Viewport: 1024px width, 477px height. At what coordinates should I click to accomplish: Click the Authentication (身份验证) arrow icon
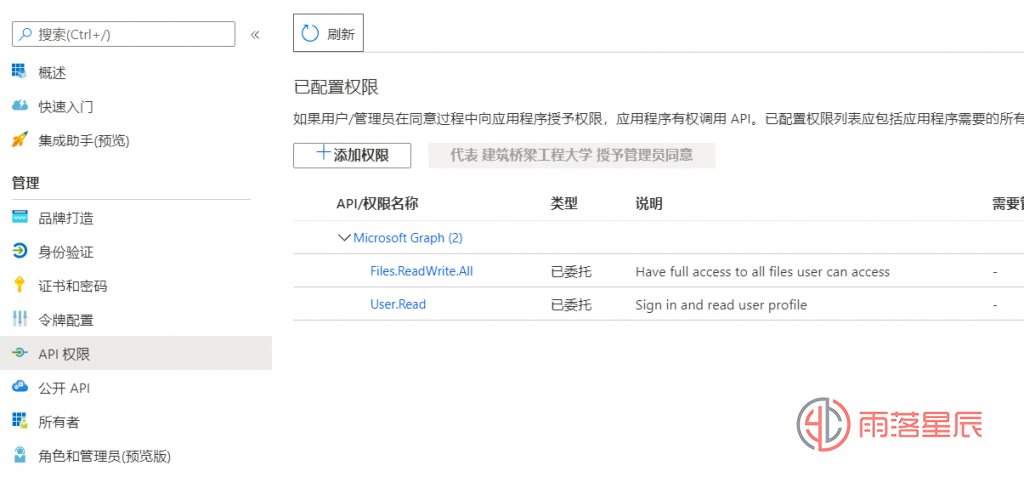(20, 251)
